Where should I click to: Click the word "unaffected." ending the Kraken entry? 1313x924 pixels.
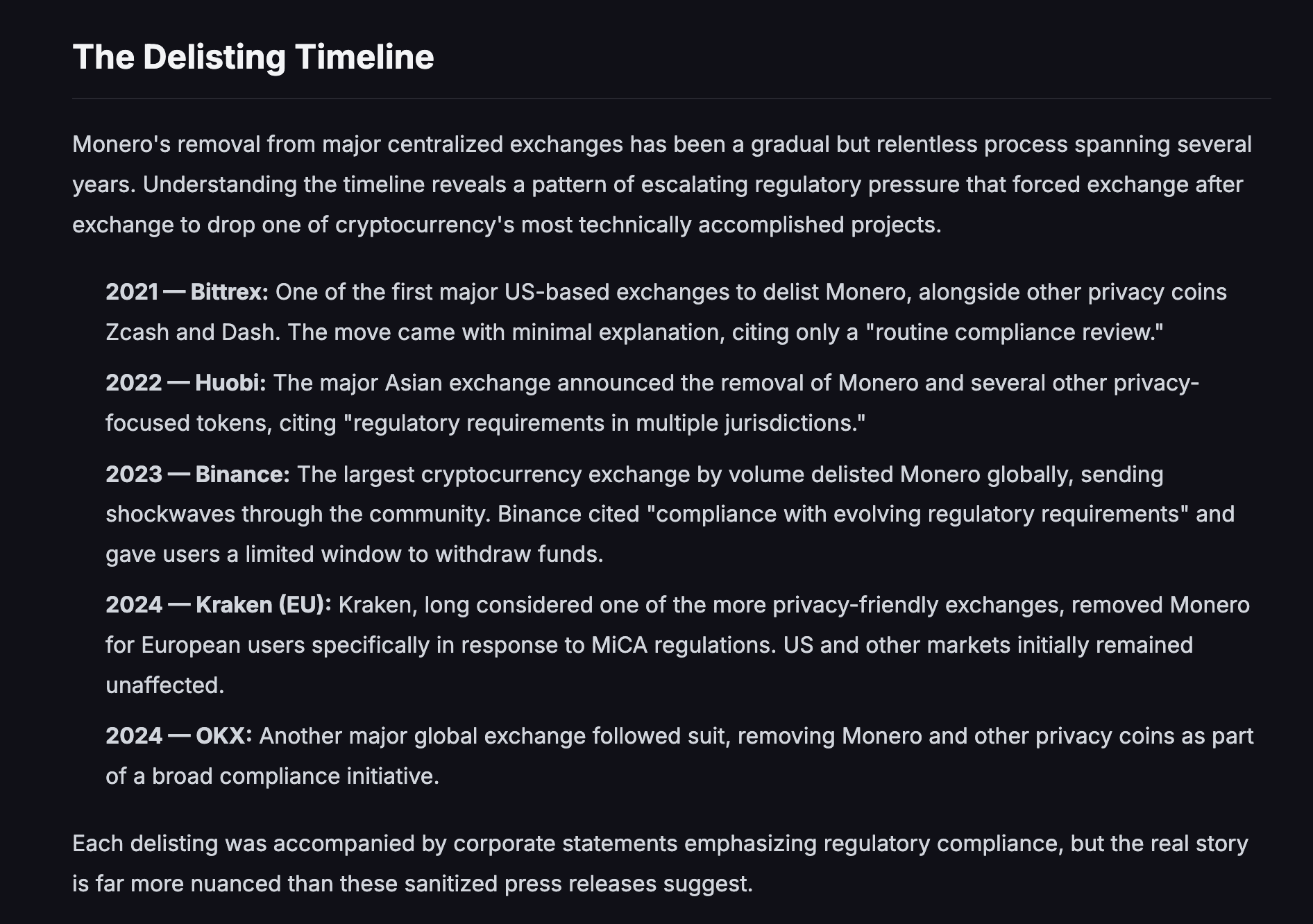pos(165,685)
